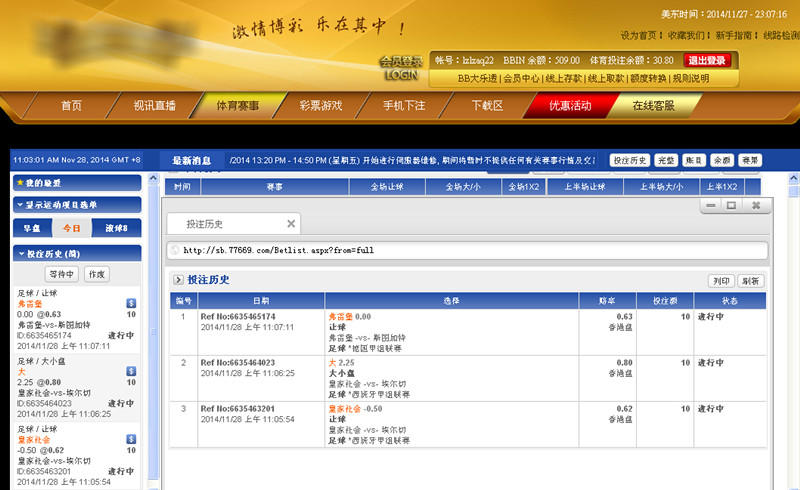Open the 会员中心 link
This screenshot has height=490, width=800.
pyautogui.click(x=521, y=79)
